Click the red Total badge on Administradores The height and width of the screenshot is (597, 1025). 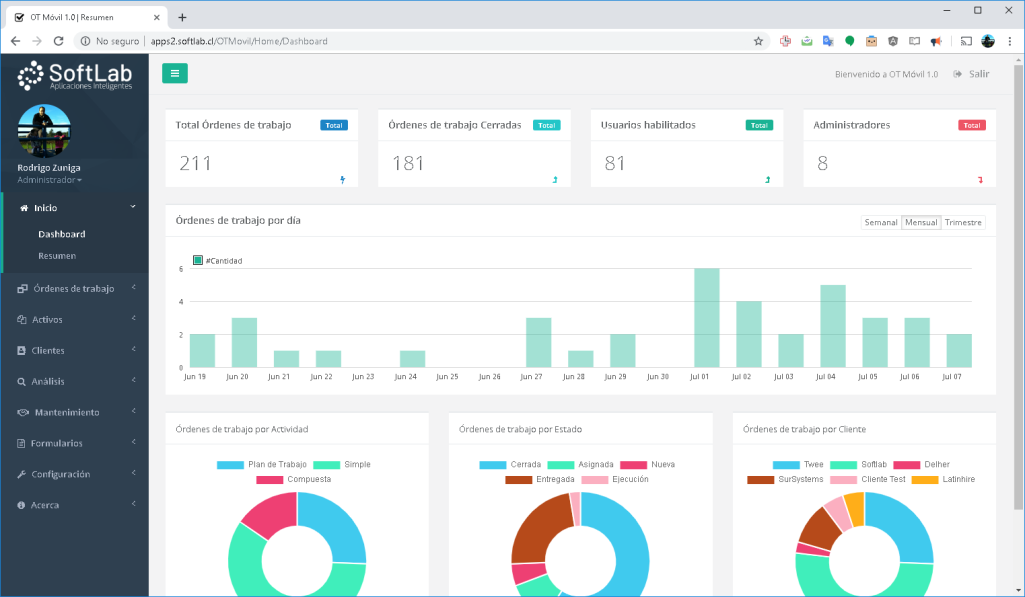[x=972, y=126]
